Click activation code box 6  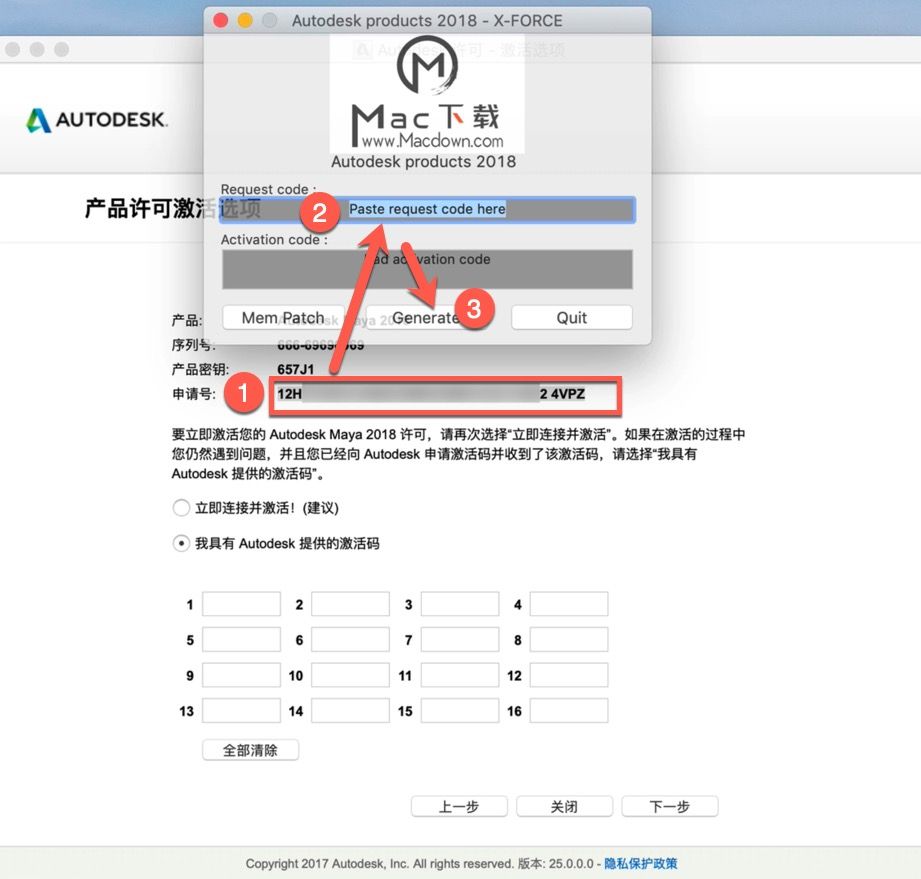tap(351, 640)
